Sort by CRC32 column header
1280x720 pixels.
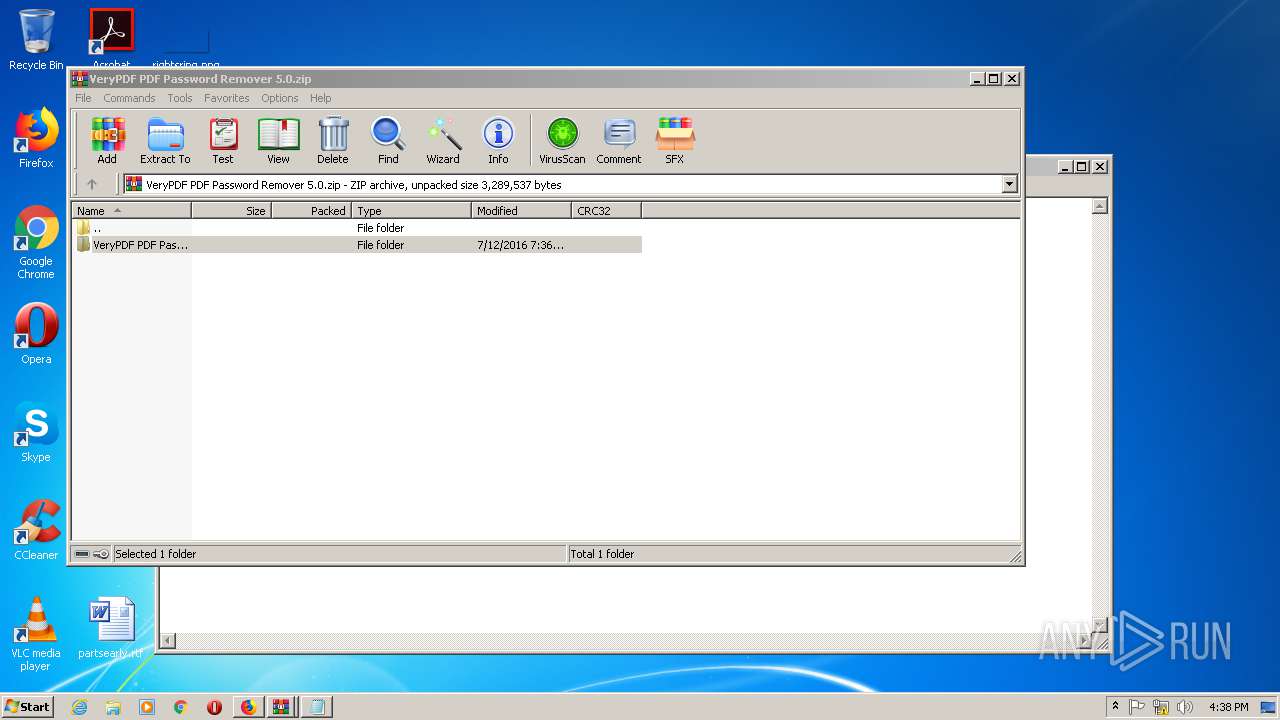(606, 210)
